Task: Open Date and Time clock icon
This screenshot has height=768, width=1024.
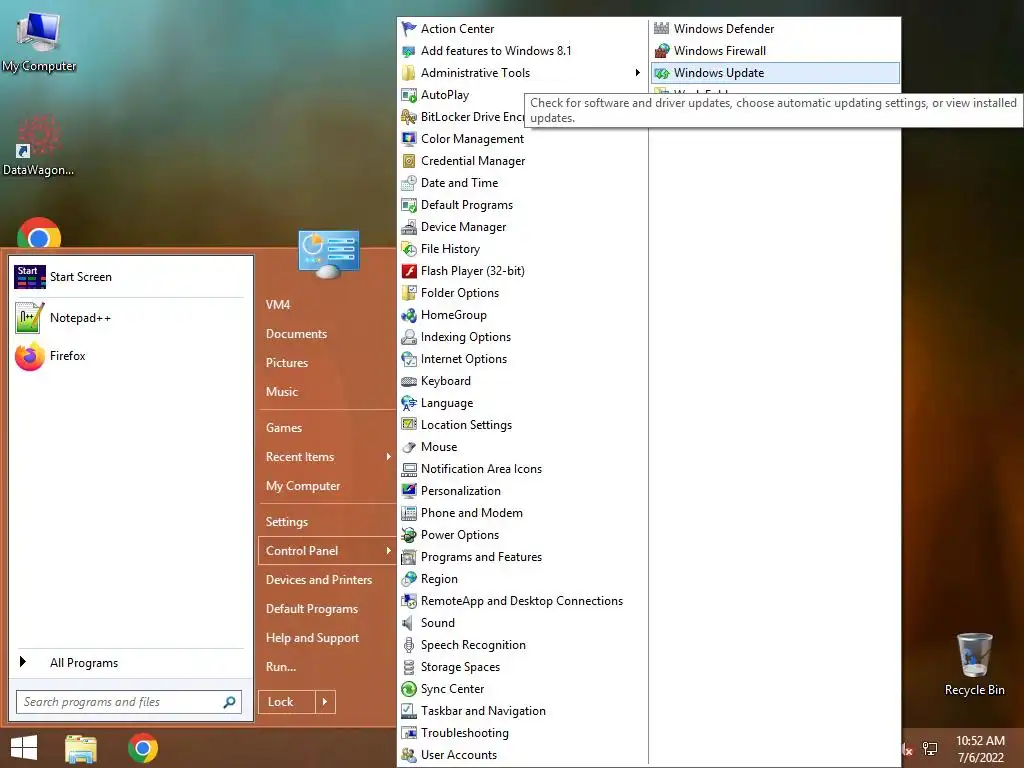Action: click(x=409, y=183)
